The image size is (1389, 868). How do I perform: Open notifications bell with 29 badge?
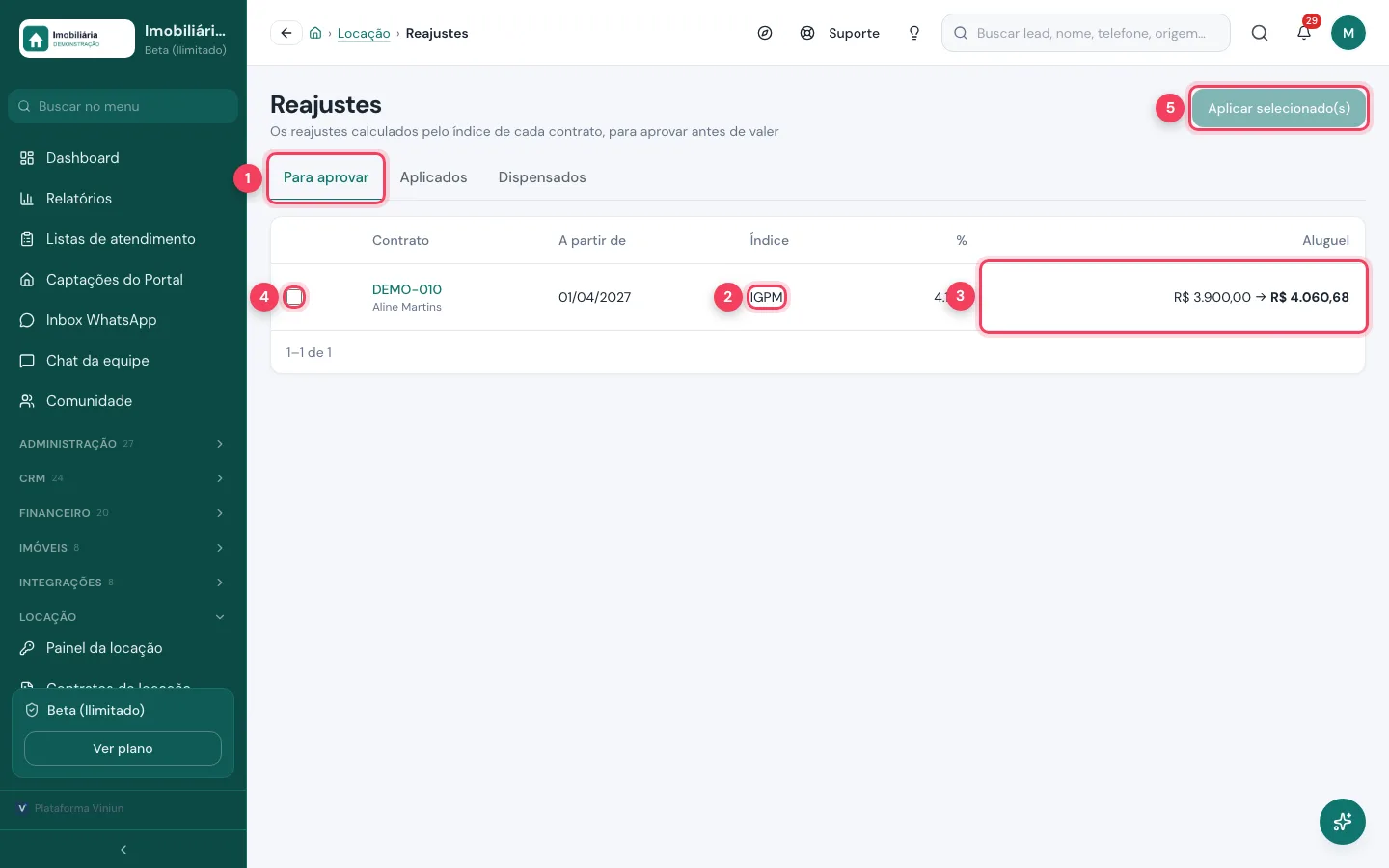point(1304,33)
